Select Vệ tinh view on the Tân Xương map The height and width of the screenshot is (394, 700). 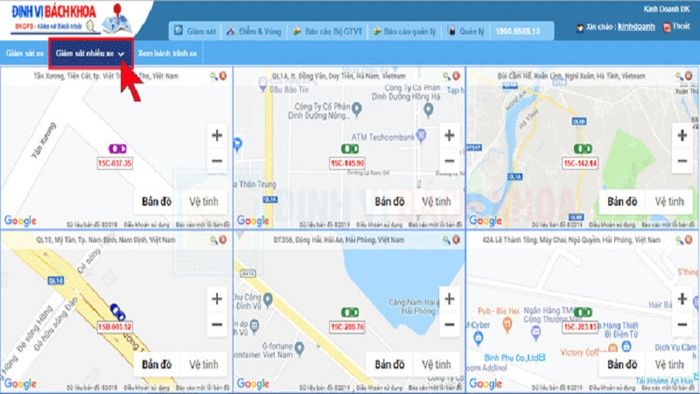click(204, 202)
